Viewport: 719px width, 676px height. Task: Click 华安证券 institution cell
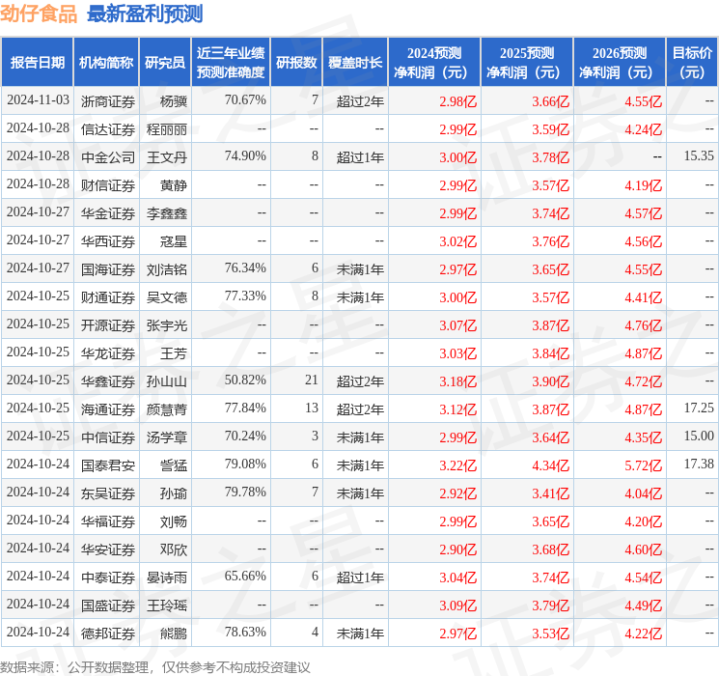(x=108, y=549)
